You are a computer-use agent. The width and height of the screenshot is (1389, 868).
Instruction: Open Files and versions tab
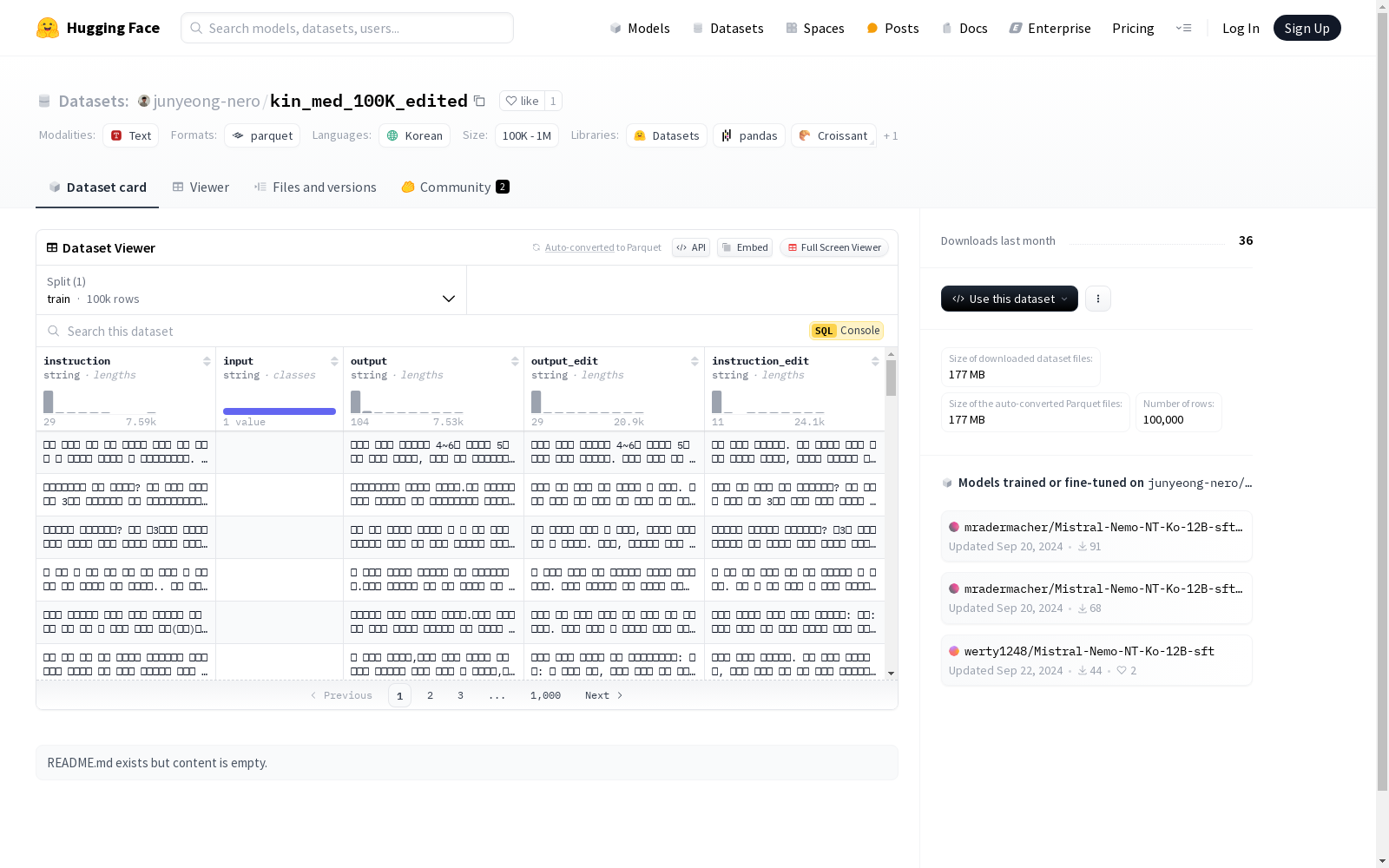click(315, 187)
